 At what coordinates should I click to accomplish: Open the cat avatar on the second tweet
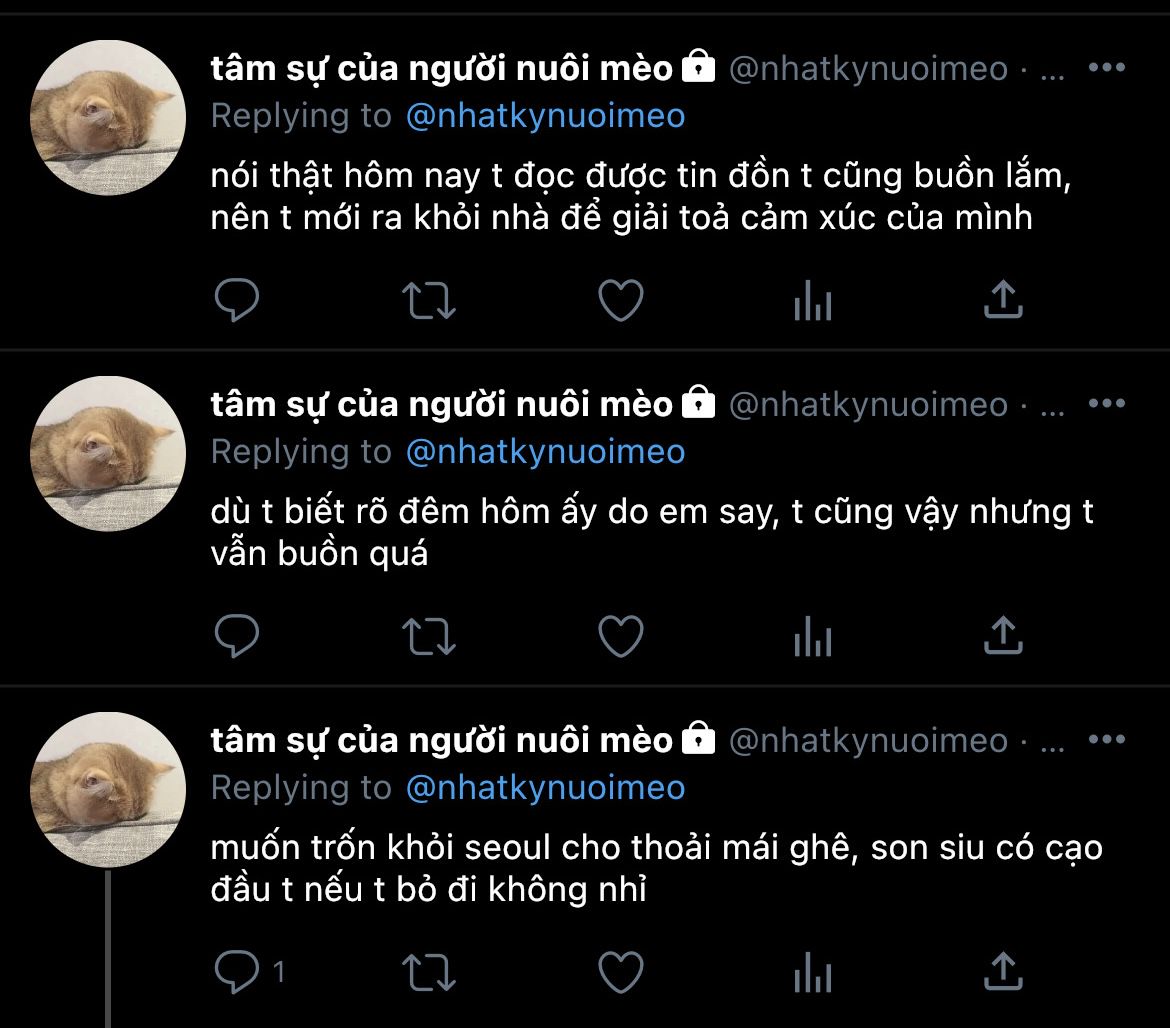click(x=109, y=453)
